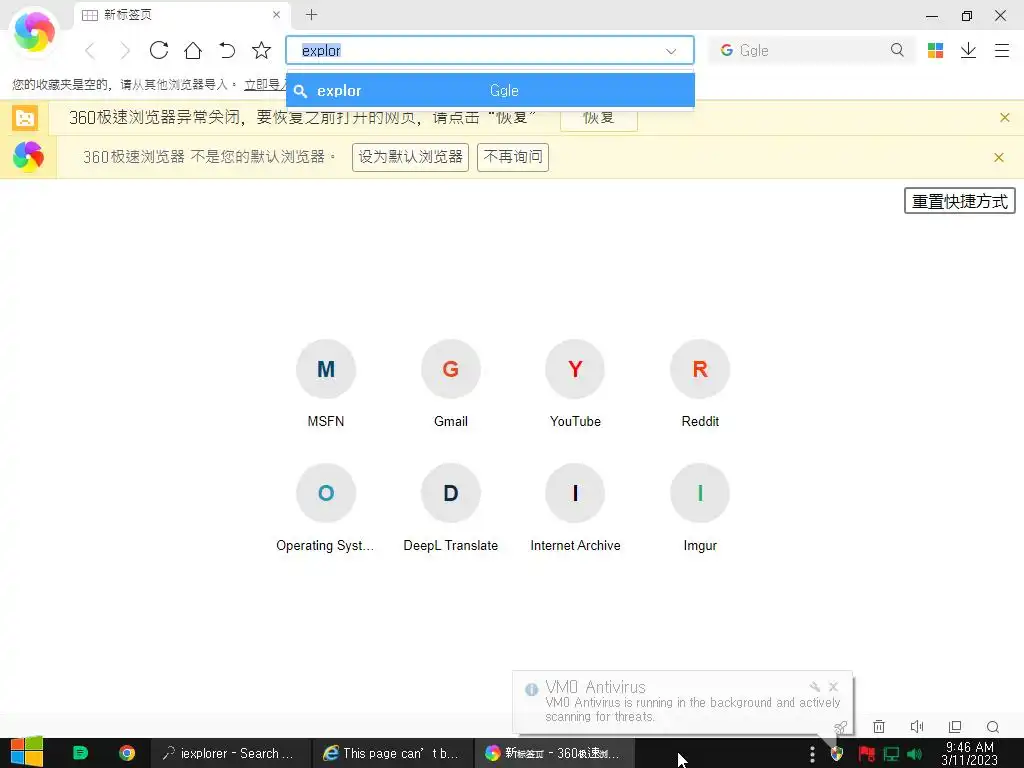1024x768 pixels.
Task: Go forward with the forward arrow
Action: [x=124, y=50]
